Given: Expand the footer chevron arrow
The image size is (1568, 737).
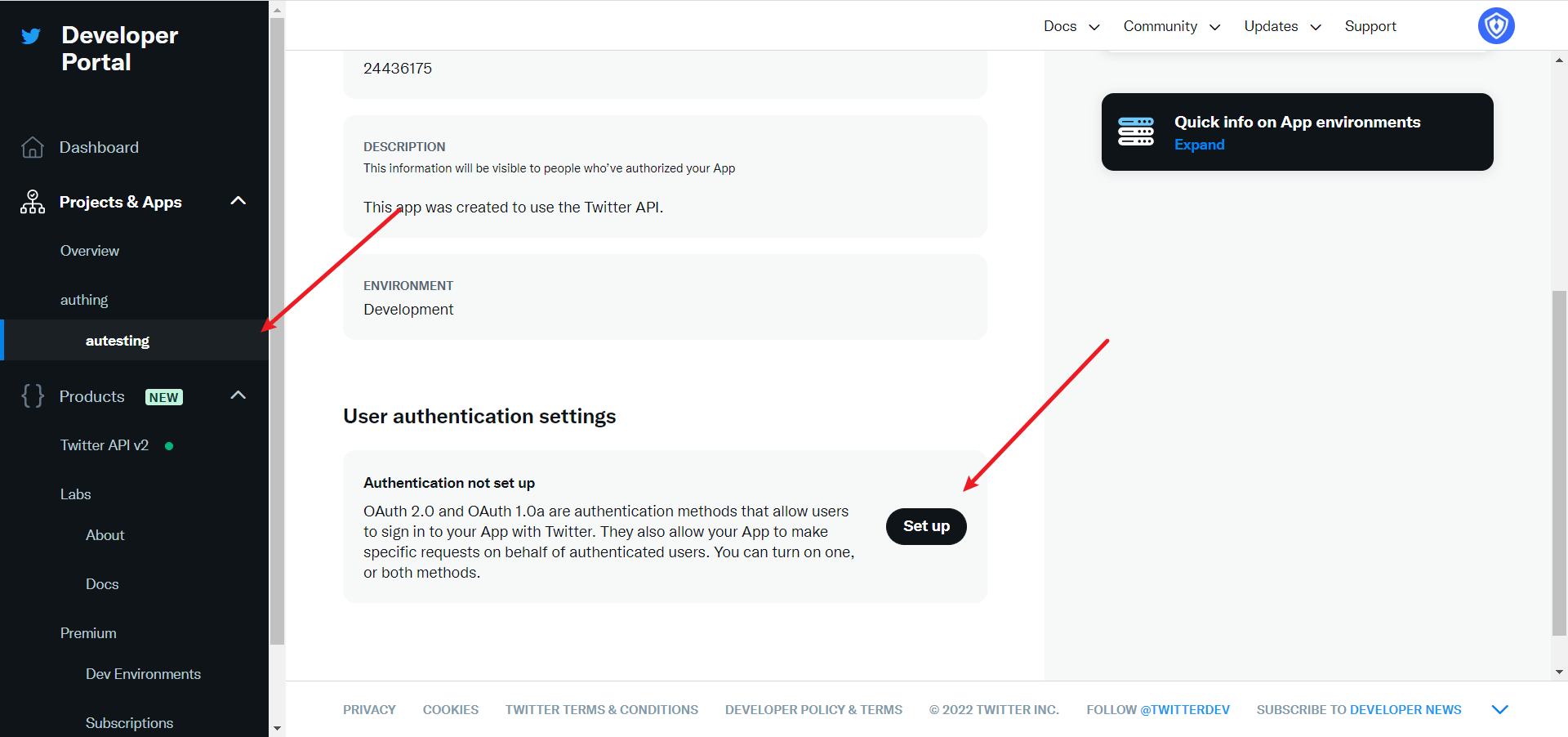Looking at the screenshot, I should coord(1499,709).
